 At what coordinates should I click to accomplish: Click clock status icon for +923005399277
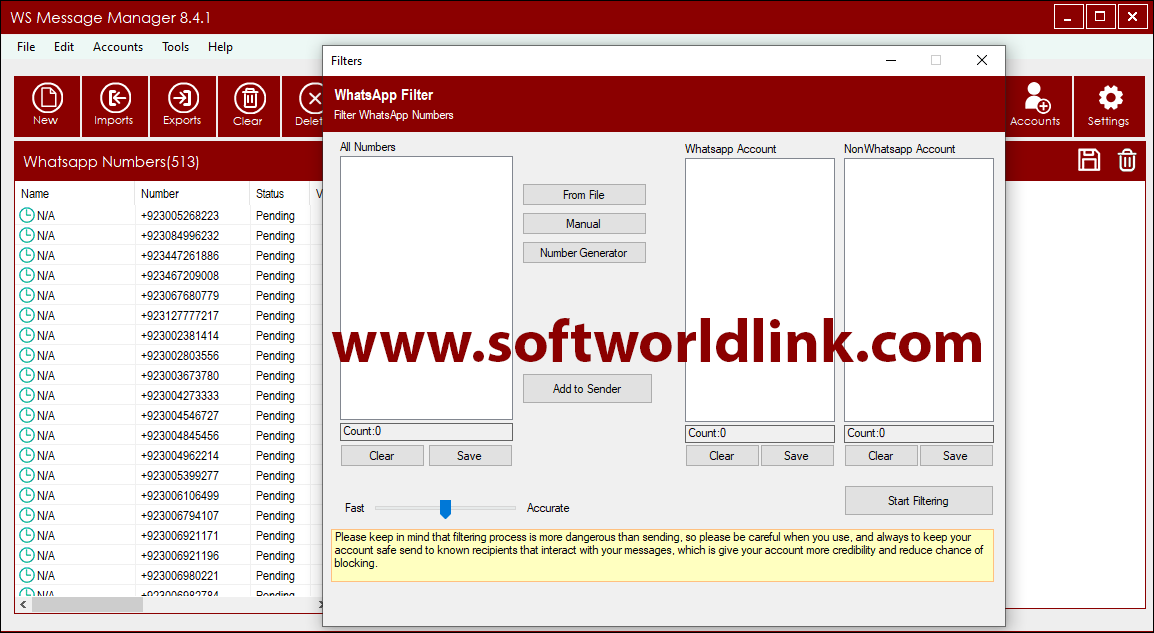tap(26, 475)
